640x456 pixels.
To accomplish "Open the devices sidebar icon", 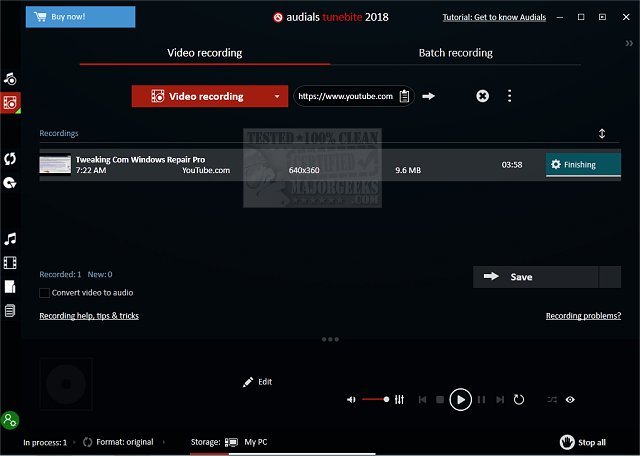I will 10,287.
